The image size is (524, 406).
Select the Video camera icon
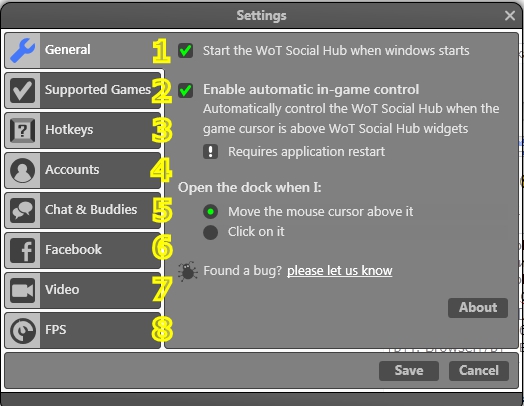tap(22, 290)
